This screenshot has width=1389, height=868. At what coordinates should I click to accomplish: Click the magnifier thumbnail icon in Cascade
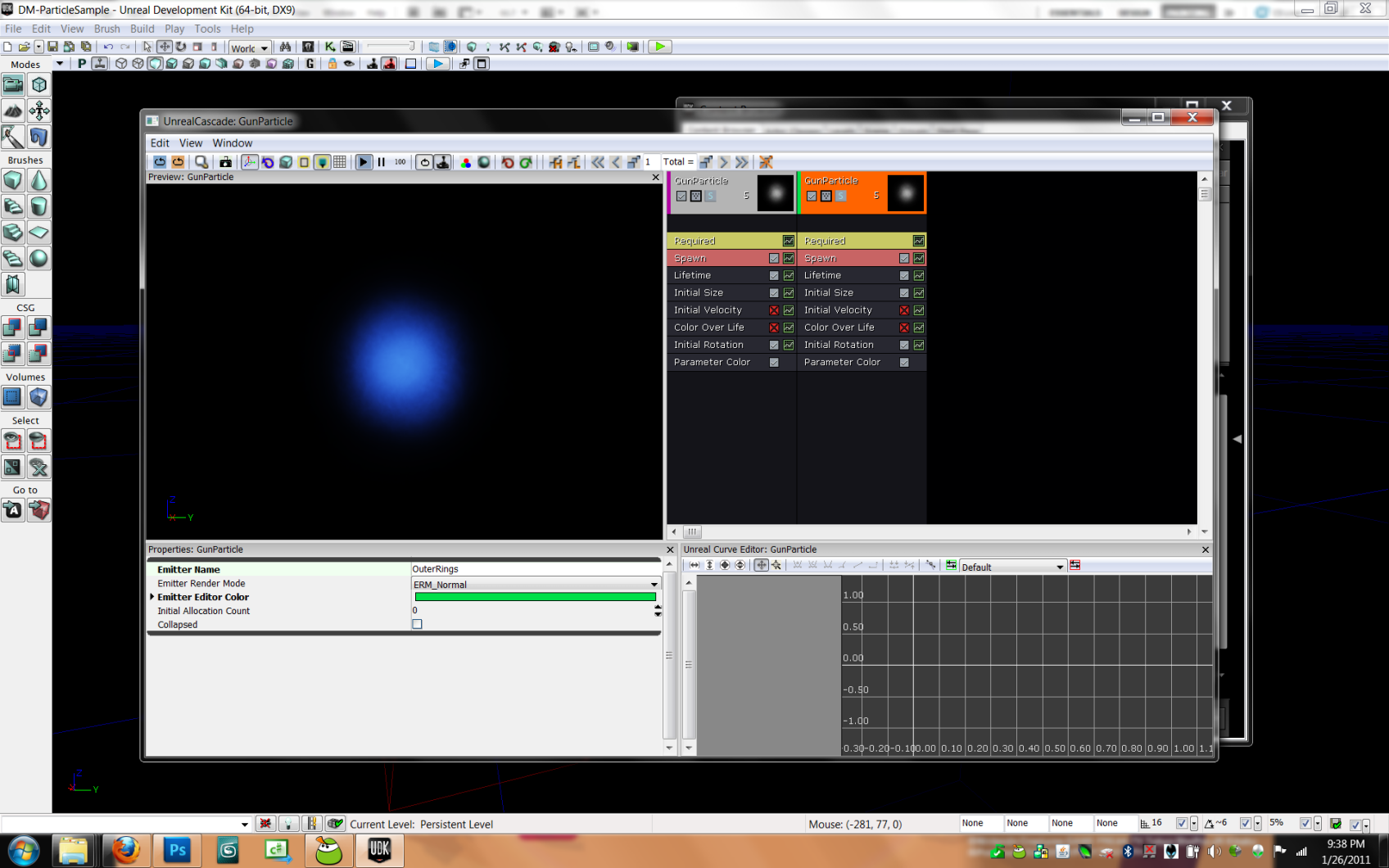[201, 162]
